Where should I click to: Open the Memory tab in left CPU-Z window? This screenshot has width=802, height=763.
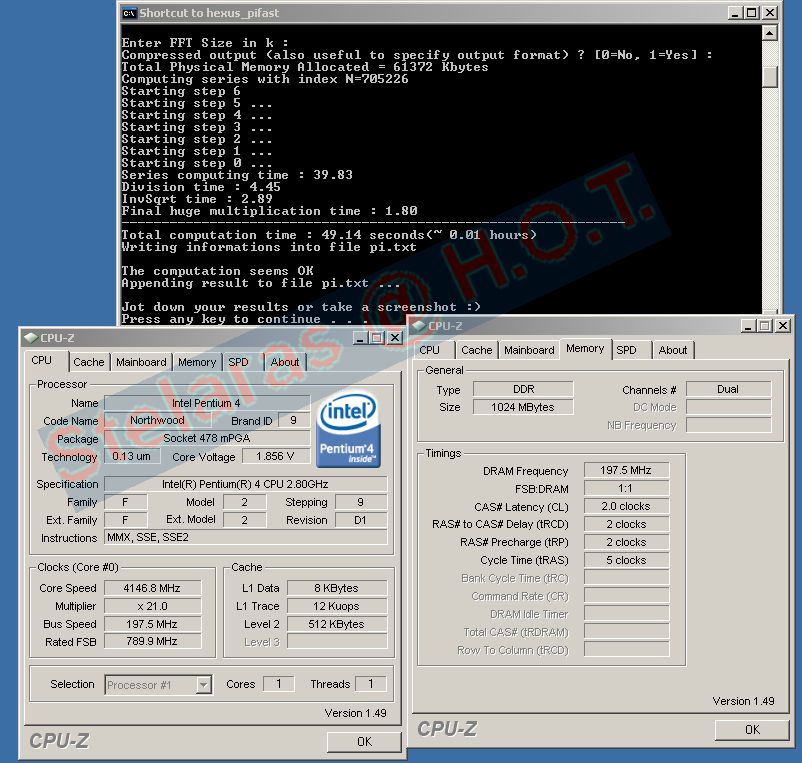click(197, 362)
